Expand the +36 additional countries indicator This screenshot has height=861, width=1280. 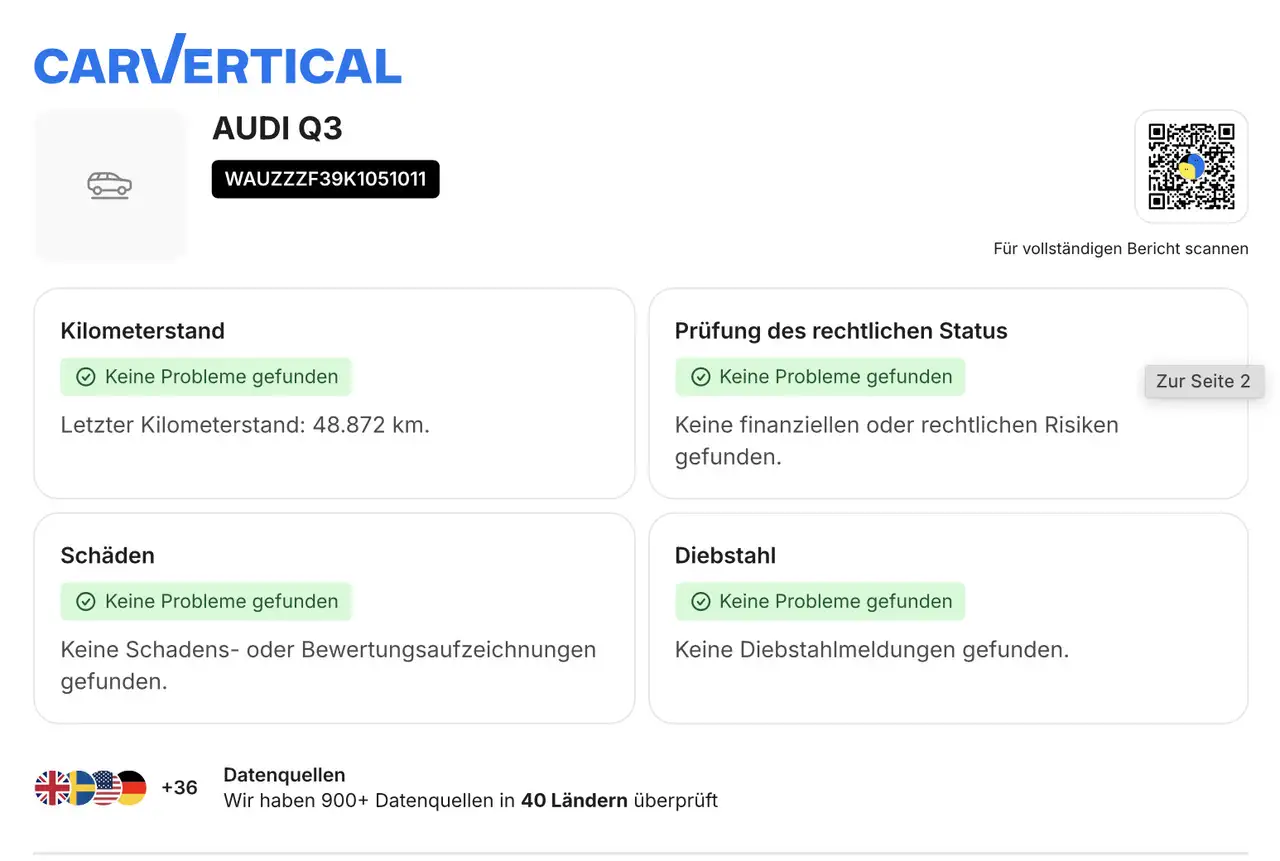(x=179, y=788)
